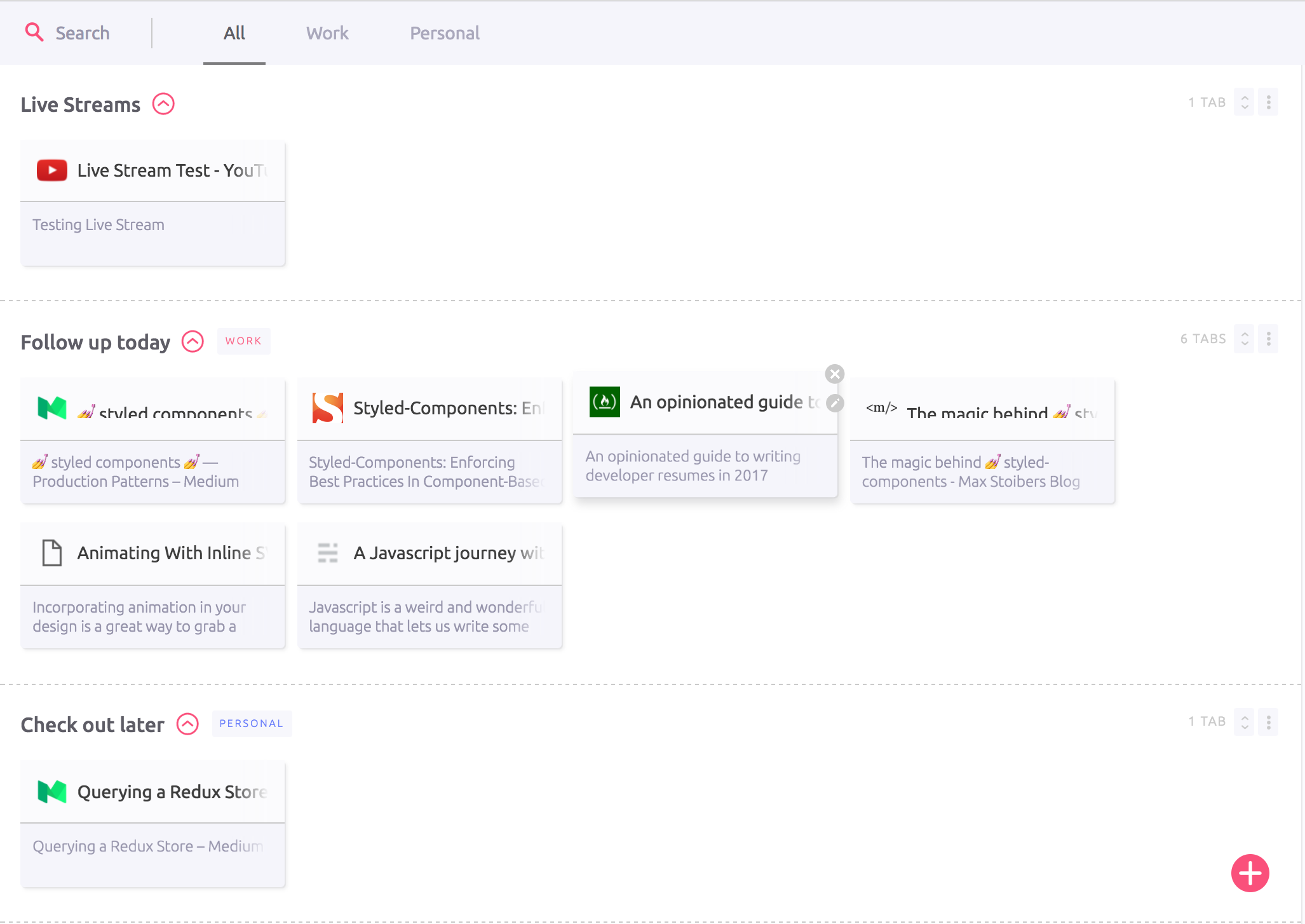Close the opinionated guide card
This screenshot has height=924, width=1305.
[x=834, y=373]
